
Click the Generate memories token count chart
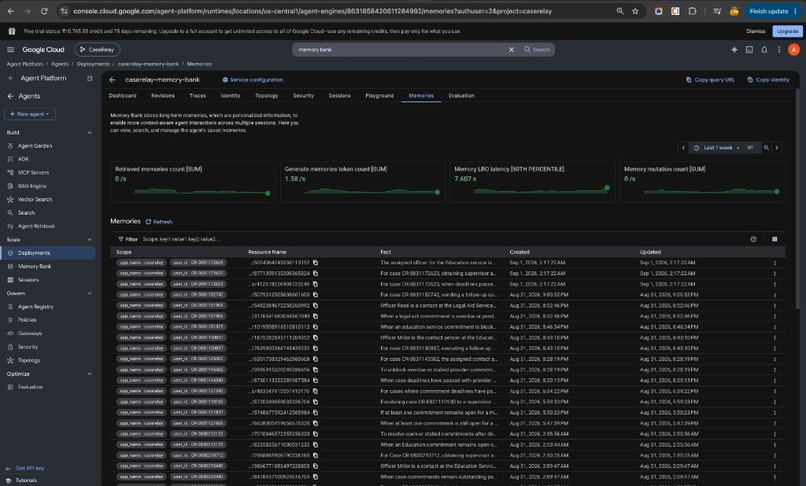(x=362, y=182)
